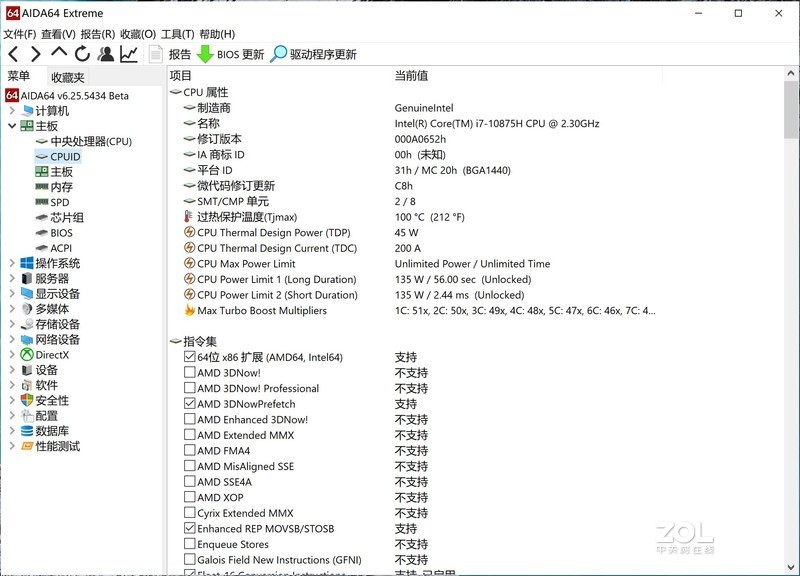The width and height of the screenshot is (800, 576).
Task: Launch 驱动程序更新 search
Action: click(x=316, y=55)
